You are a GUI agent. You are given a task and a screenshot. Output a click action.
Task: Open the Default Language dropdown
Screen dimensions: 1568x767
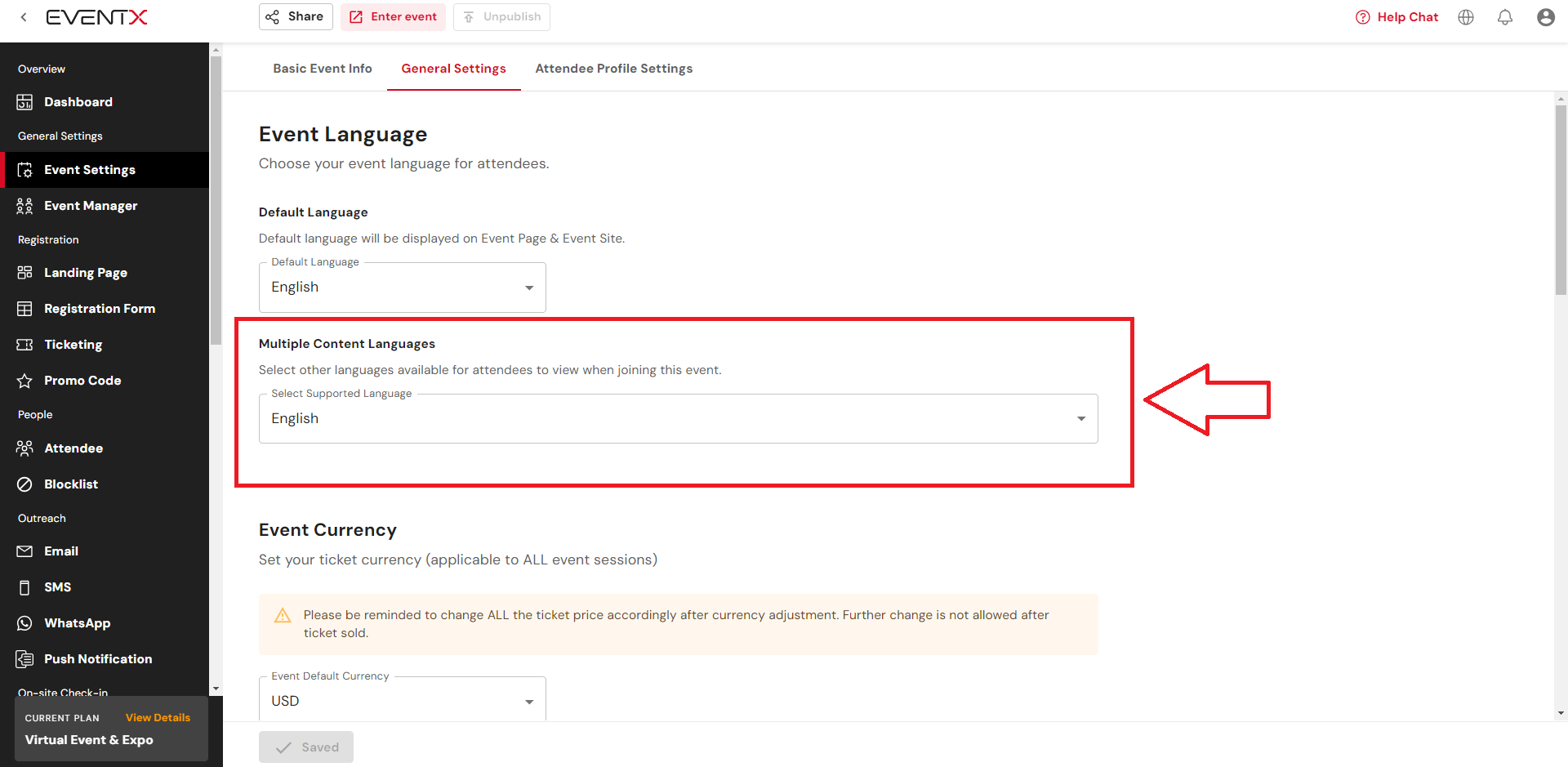403,288
